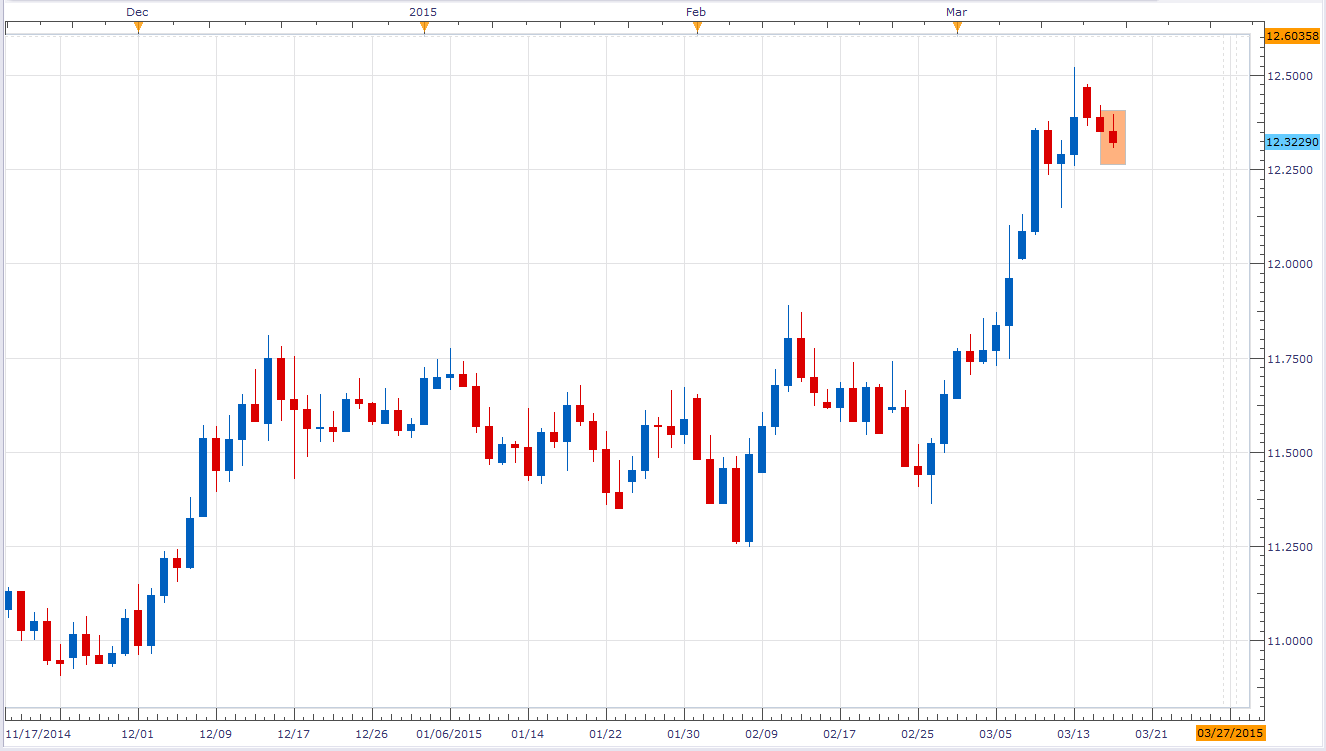The height and width of the screenshot is (751, 1326).
Task: Click the orange marker under 2015
Action: (x=424, y=28)
